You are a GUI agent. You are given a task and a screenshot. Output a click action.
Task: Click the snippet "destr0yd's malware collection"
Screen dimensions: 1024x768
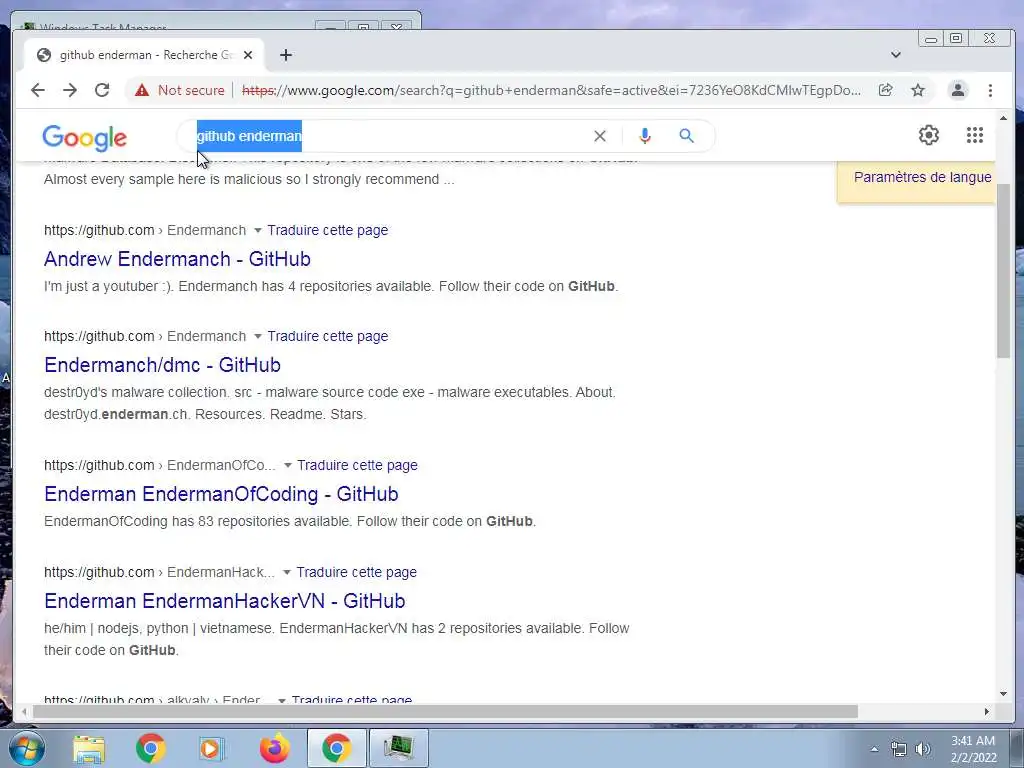[x=135, y=392]
